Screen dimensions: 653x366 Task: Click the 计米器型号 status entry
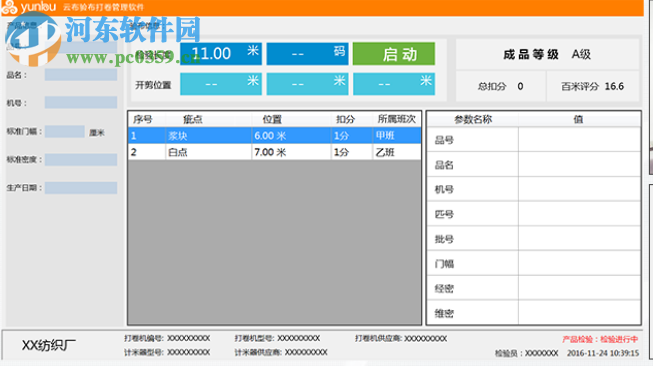pos(167,352)
